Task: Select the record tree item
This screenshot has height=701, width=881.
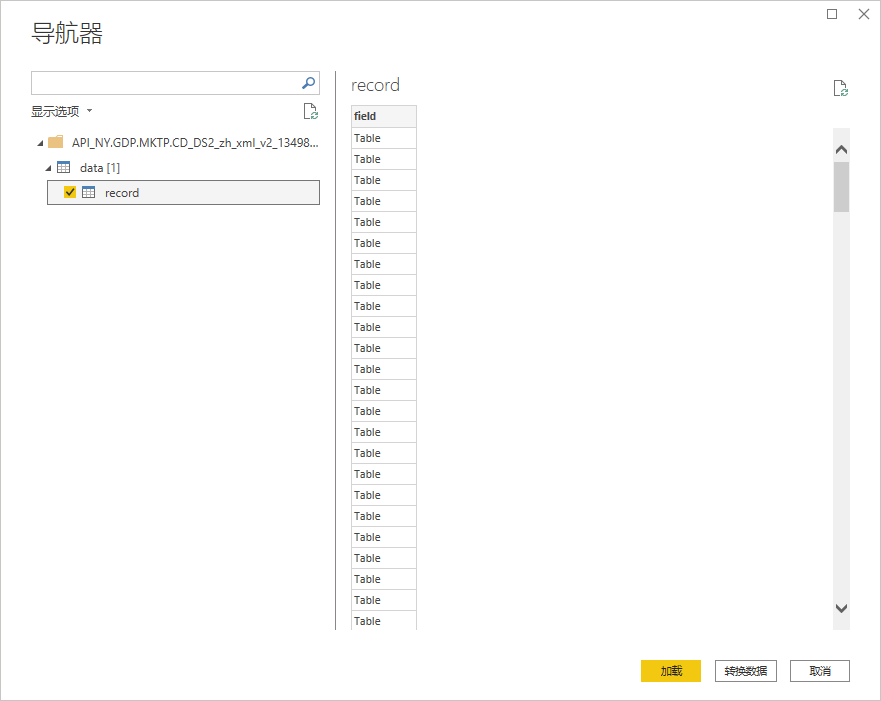Action: coord(122,193)
